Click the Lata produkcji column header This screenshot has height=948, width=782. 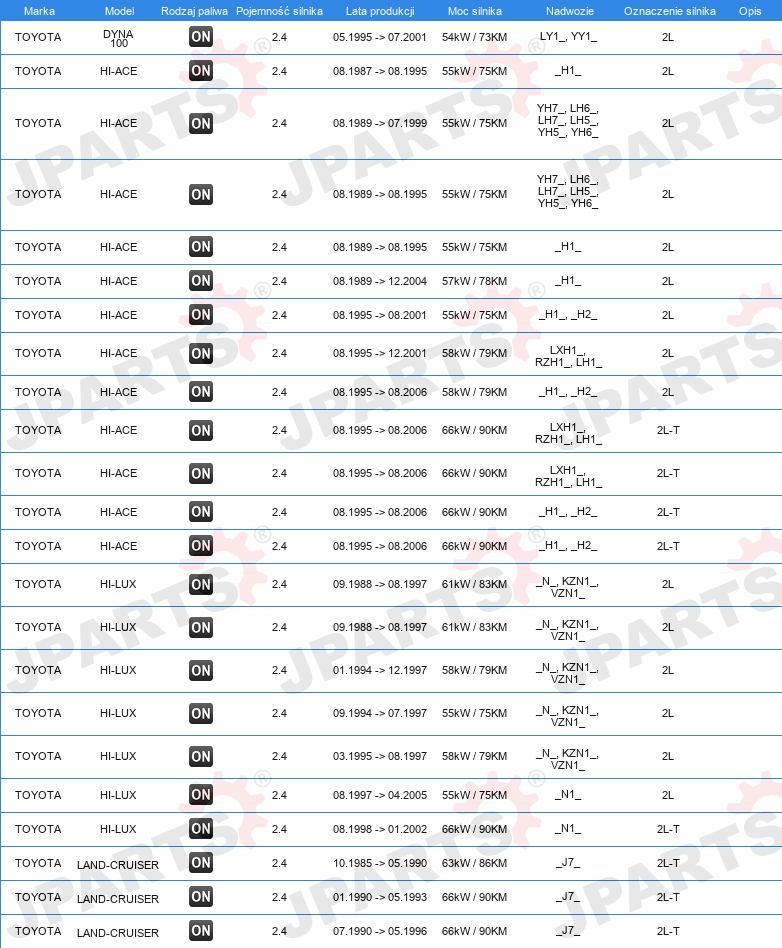[x=380, y=11]
